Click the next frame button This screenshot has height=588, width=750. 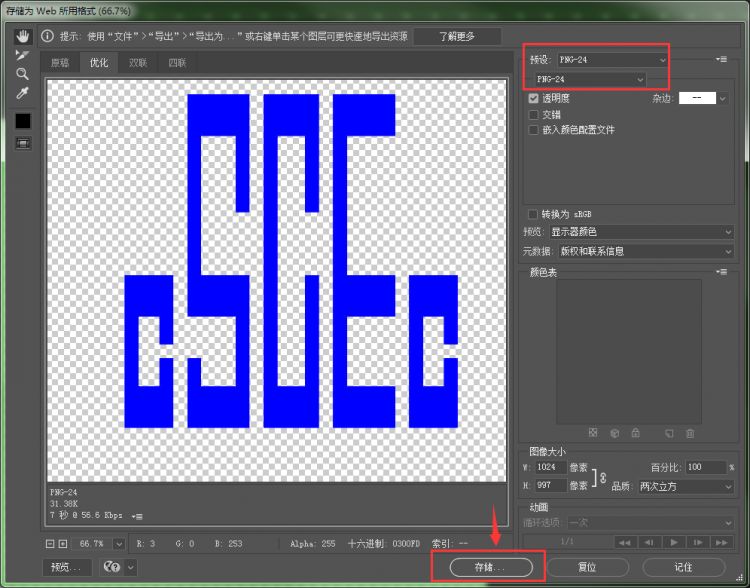click(x=698, y=543)
